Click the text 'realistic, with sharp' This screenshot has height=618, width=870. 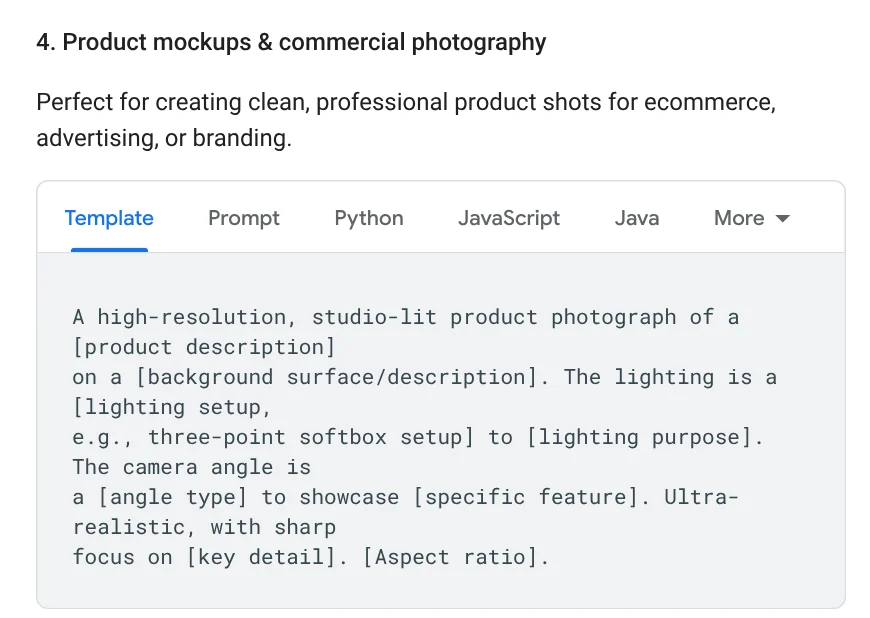204,527
